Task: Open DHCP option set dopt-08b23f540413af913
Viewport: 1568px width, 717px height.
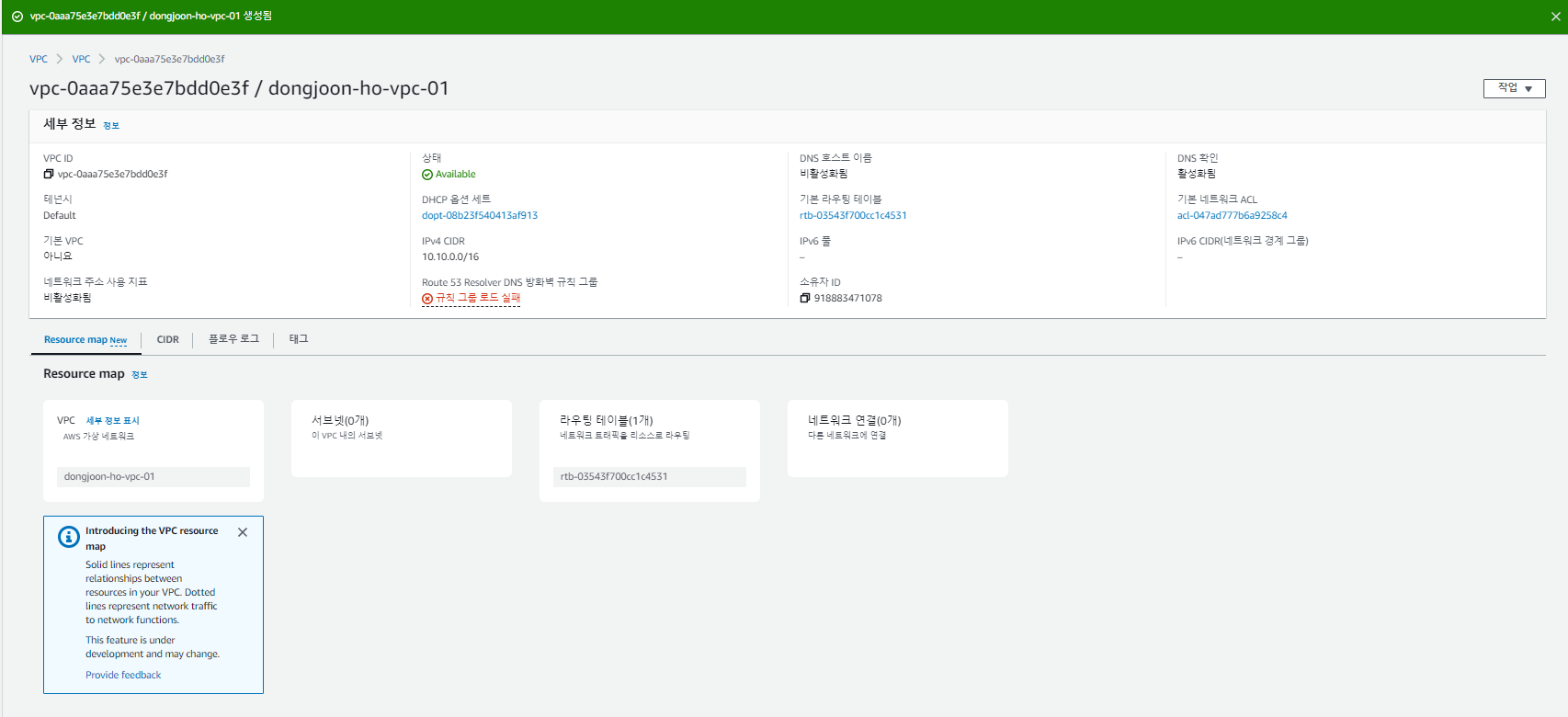Action: [x=480, y=215]
